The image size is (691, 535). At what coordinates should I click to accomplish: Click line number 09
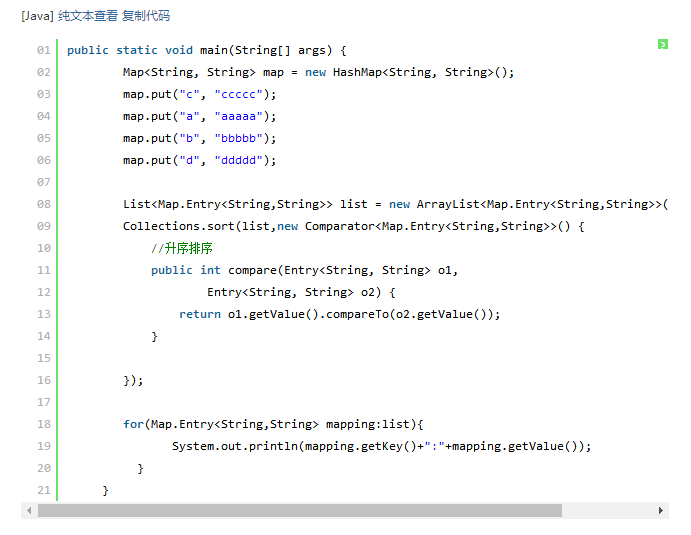(x=44, y=226)
